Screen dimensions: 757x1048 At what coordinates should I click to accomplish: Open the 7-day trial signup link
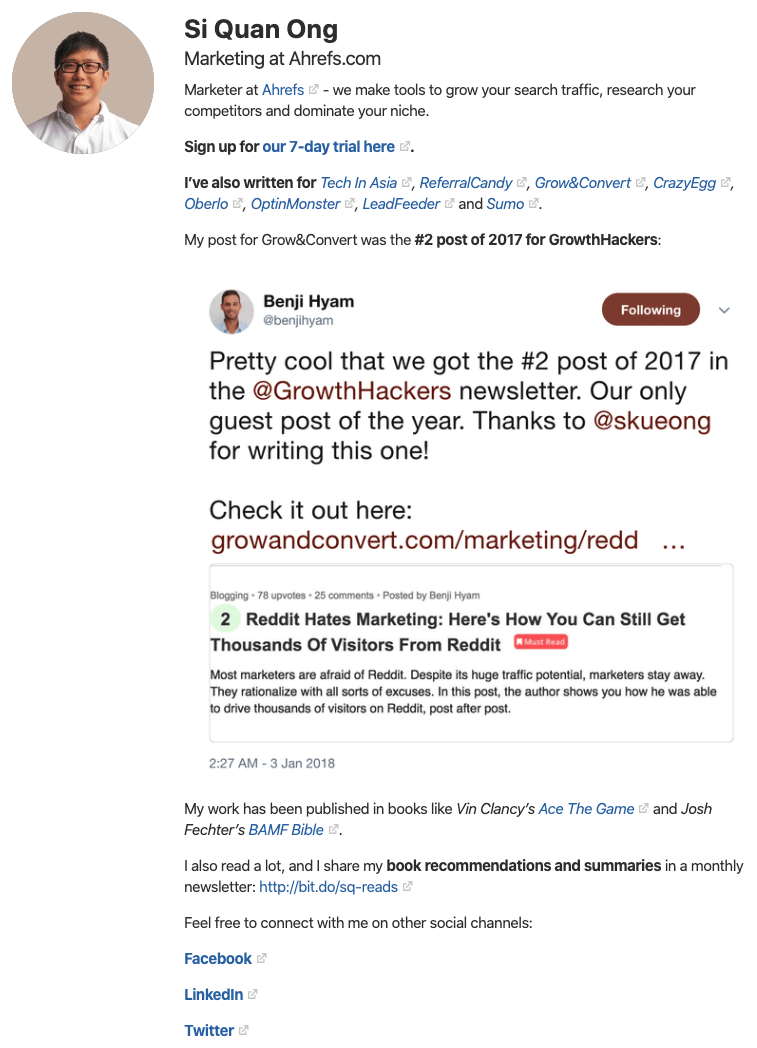(328, 147)
